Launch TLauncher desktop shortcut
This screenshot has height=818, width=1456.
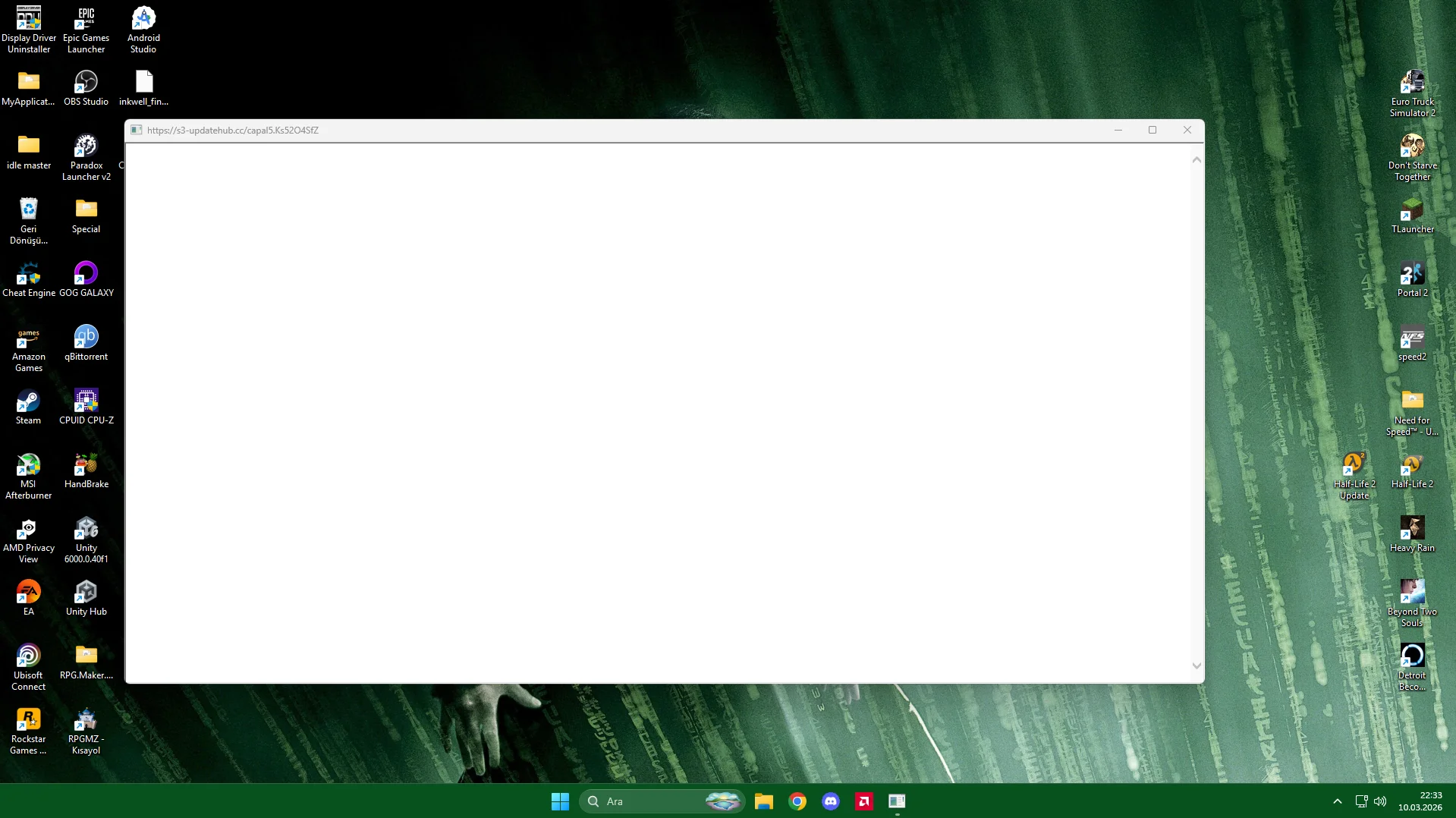(1412, 216)
